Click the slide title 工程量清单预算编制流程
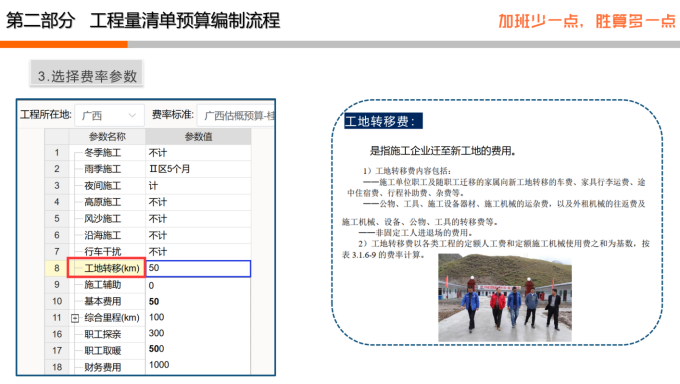The image size is (680, 384). point(185,20)
